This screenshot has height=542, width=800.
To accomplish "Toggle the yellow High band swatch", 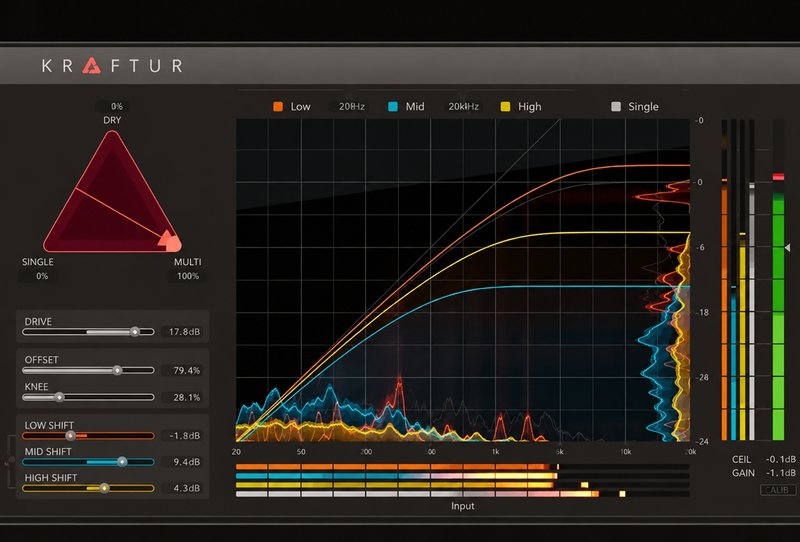I will (x=506, y=107).
